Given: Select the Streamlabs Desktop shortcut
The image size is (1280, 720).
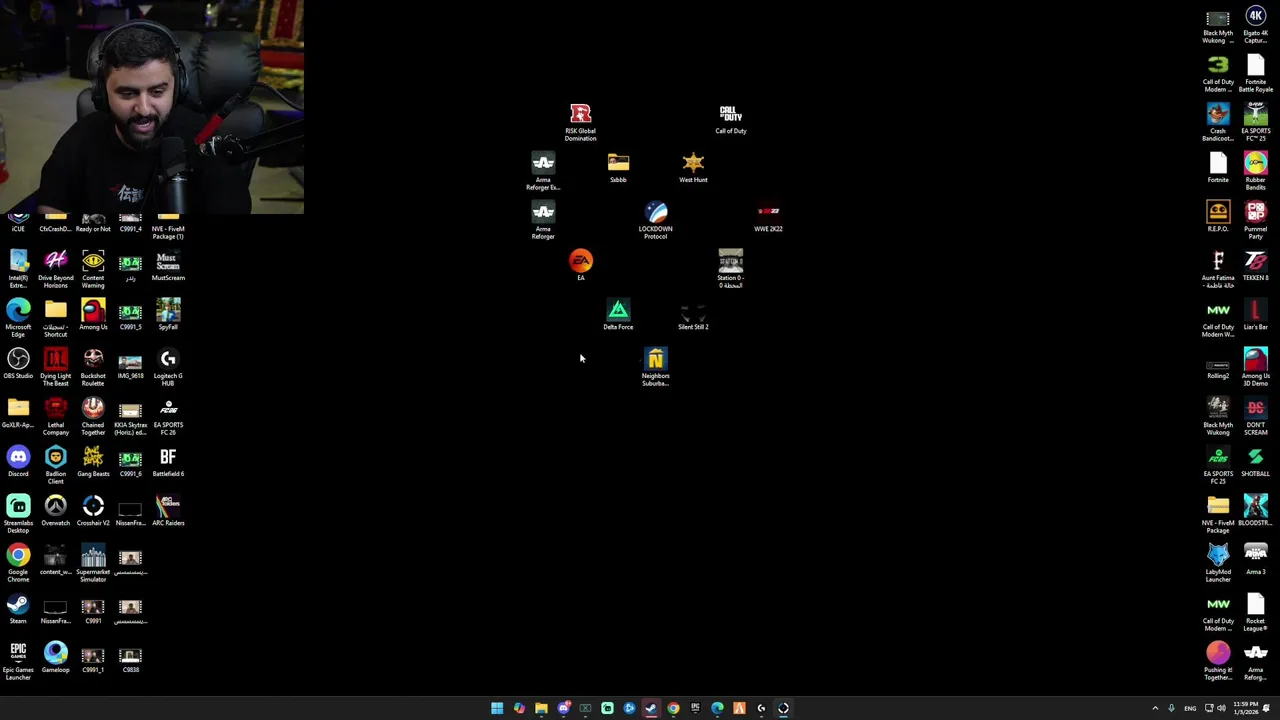Looking at the screenshot, I should click(18, 514).
